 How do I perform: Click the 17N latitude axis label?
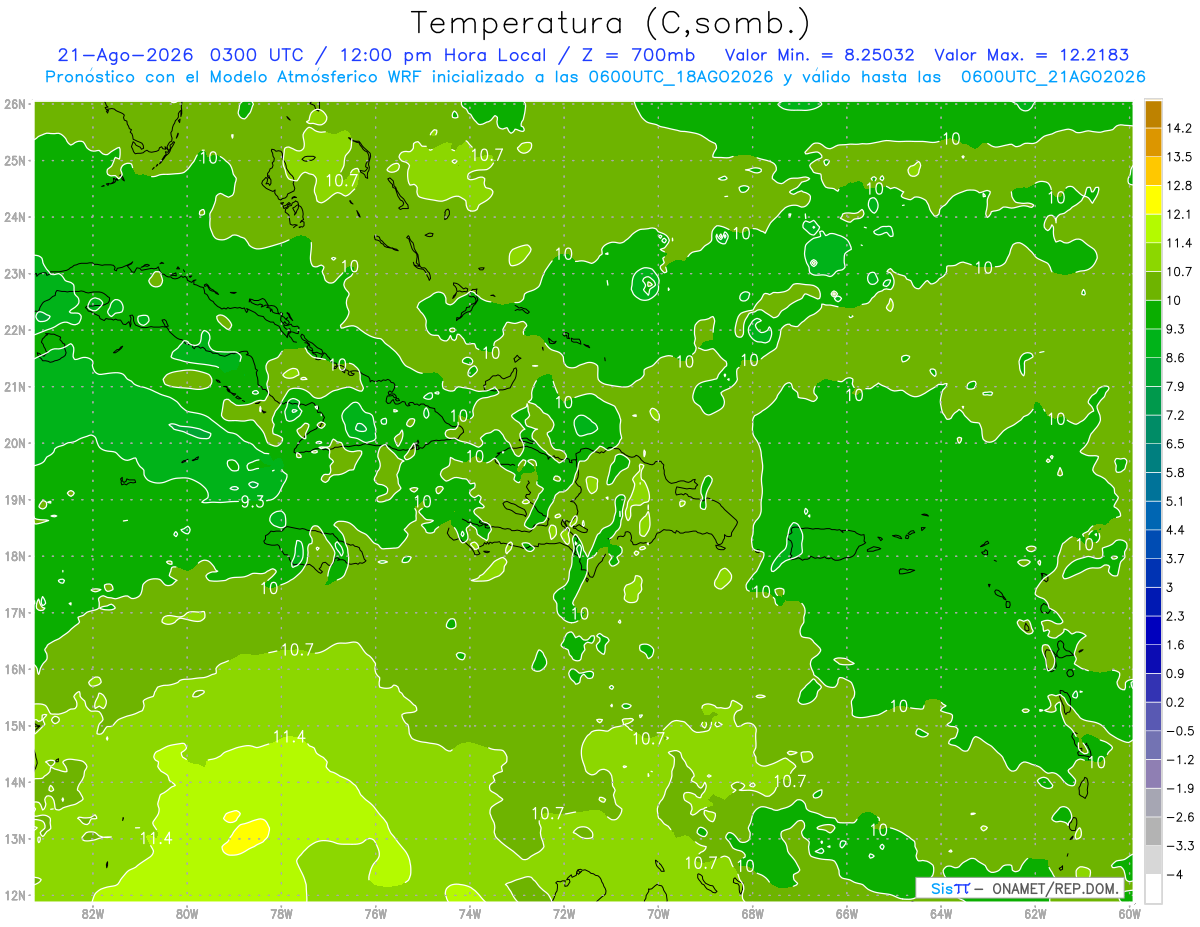(x=15, y=612)
